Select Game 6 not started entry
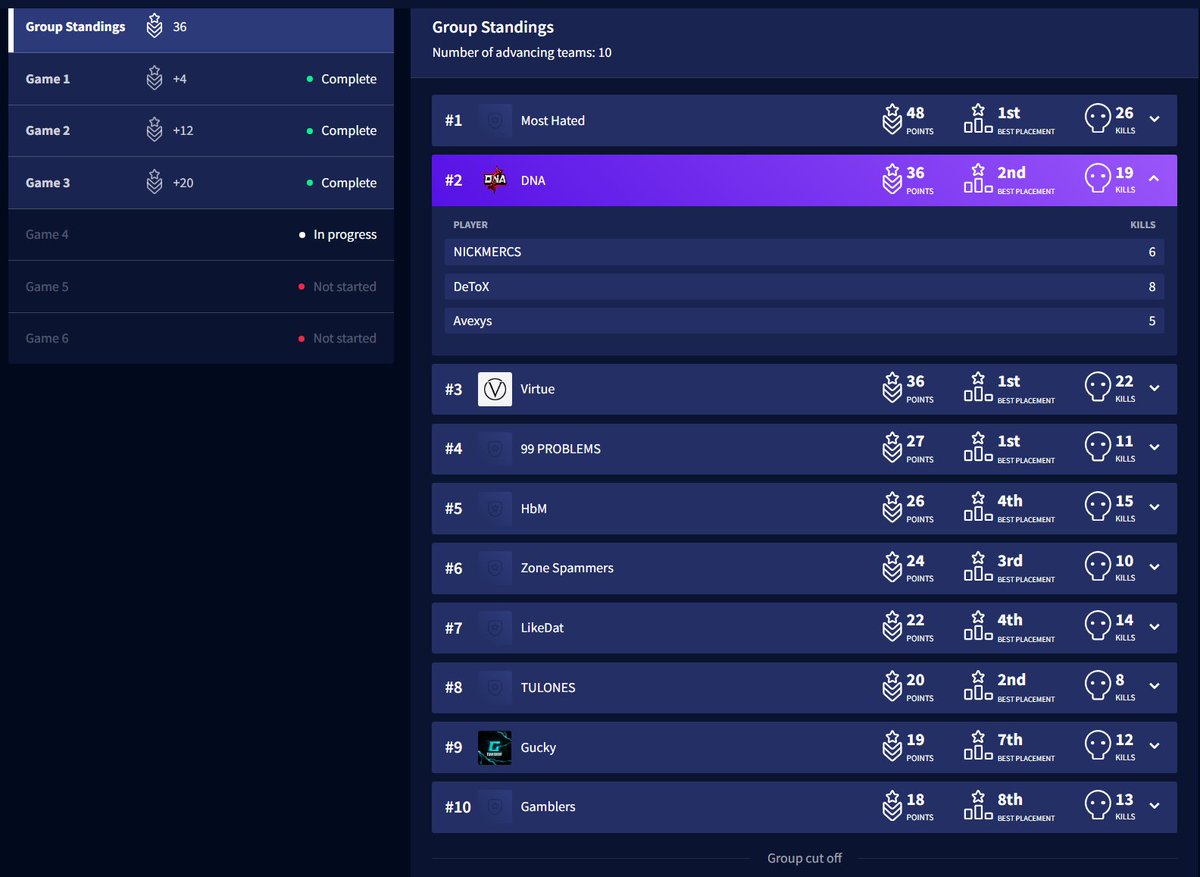1200x877 pixels. point(201,338)
